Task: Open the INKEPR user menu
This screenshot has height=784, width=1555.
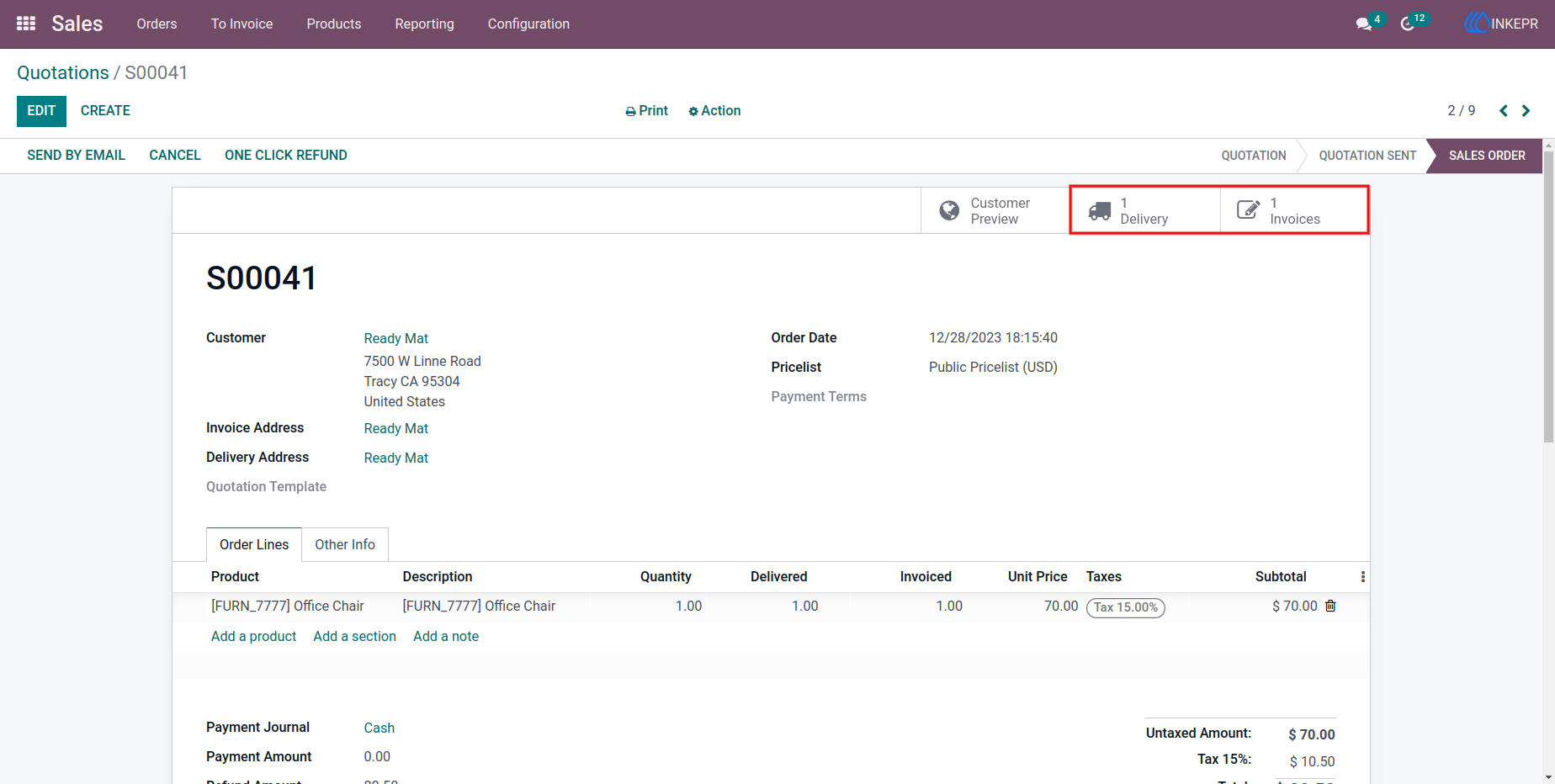Action: pos(1501,24)
